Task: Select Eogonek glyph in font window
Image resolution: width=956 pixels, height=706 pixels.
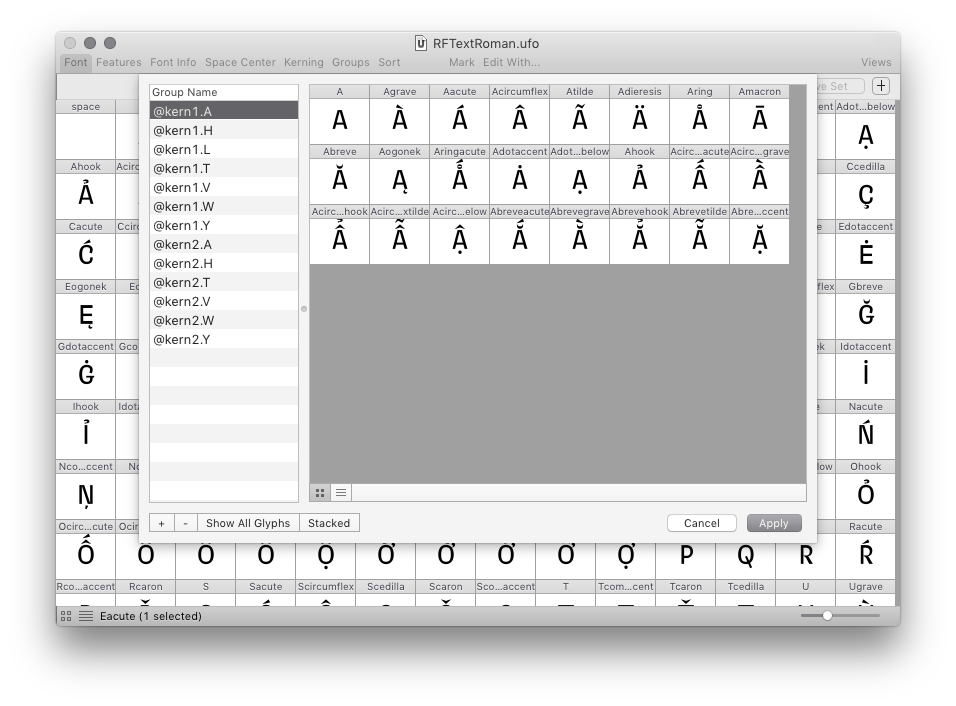Action: [85, 310]
